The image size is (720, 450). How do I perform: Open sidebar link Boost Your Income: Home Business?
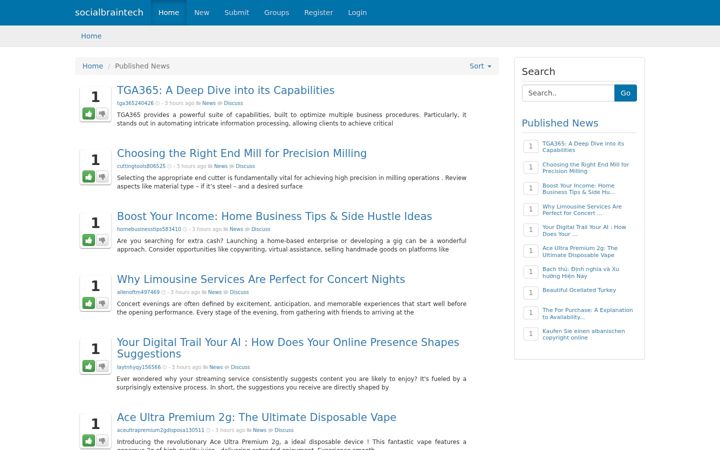point(579,189)
